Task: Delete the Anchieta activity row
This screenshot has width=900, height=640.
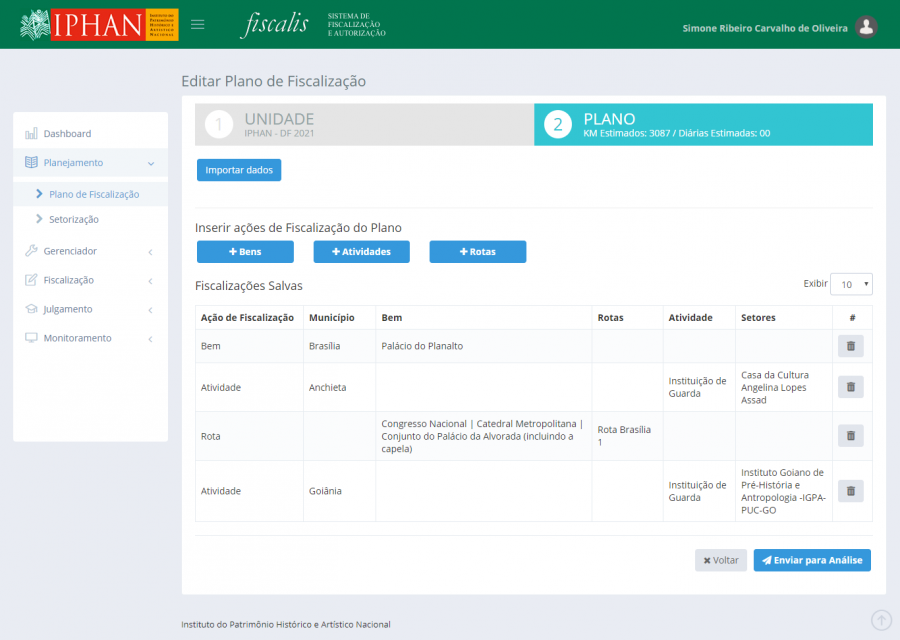Action: [x=850, y=387]
